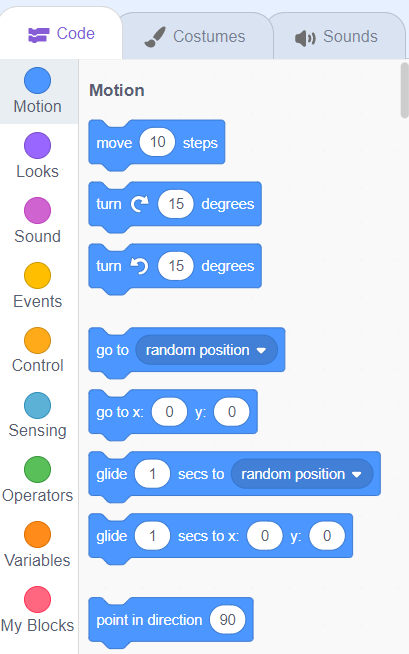Image resolution: width=409 pixels, height=654 pixels.
Task: Select the orange Control category circle
Action: [x=38, y=340]
